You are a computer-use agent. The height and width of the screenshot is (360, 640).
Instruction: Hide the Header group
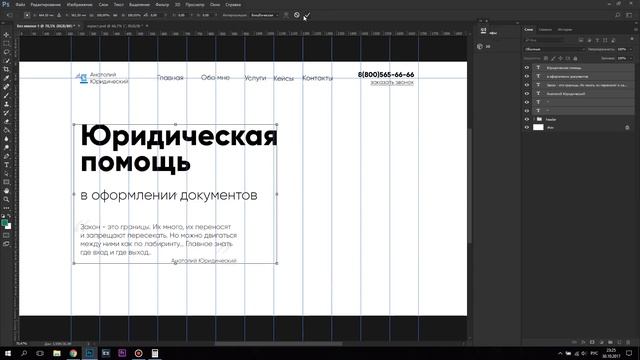pyautogui.click(x=527, y=119)
